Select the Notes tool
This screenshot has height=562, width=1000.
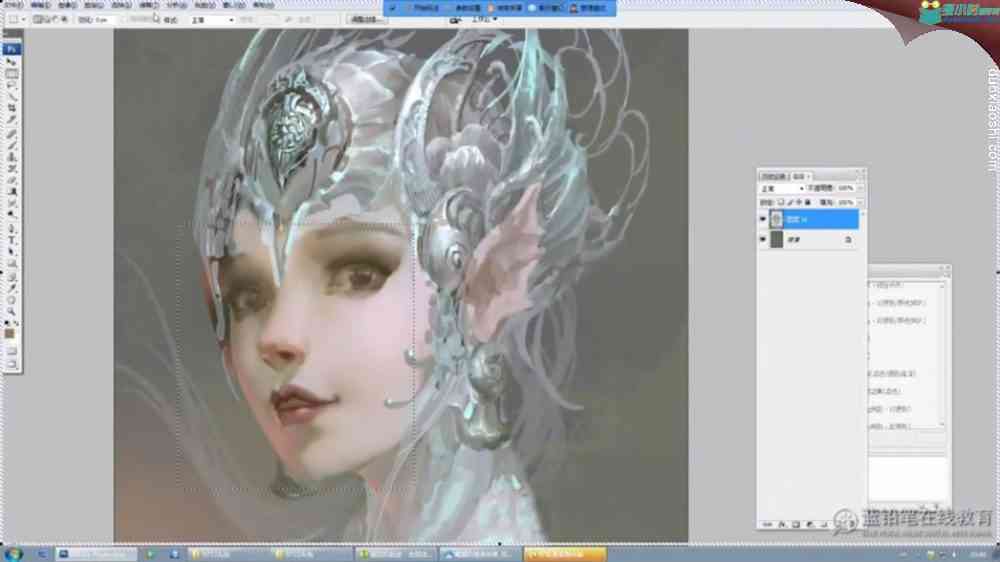coord(11,277)
